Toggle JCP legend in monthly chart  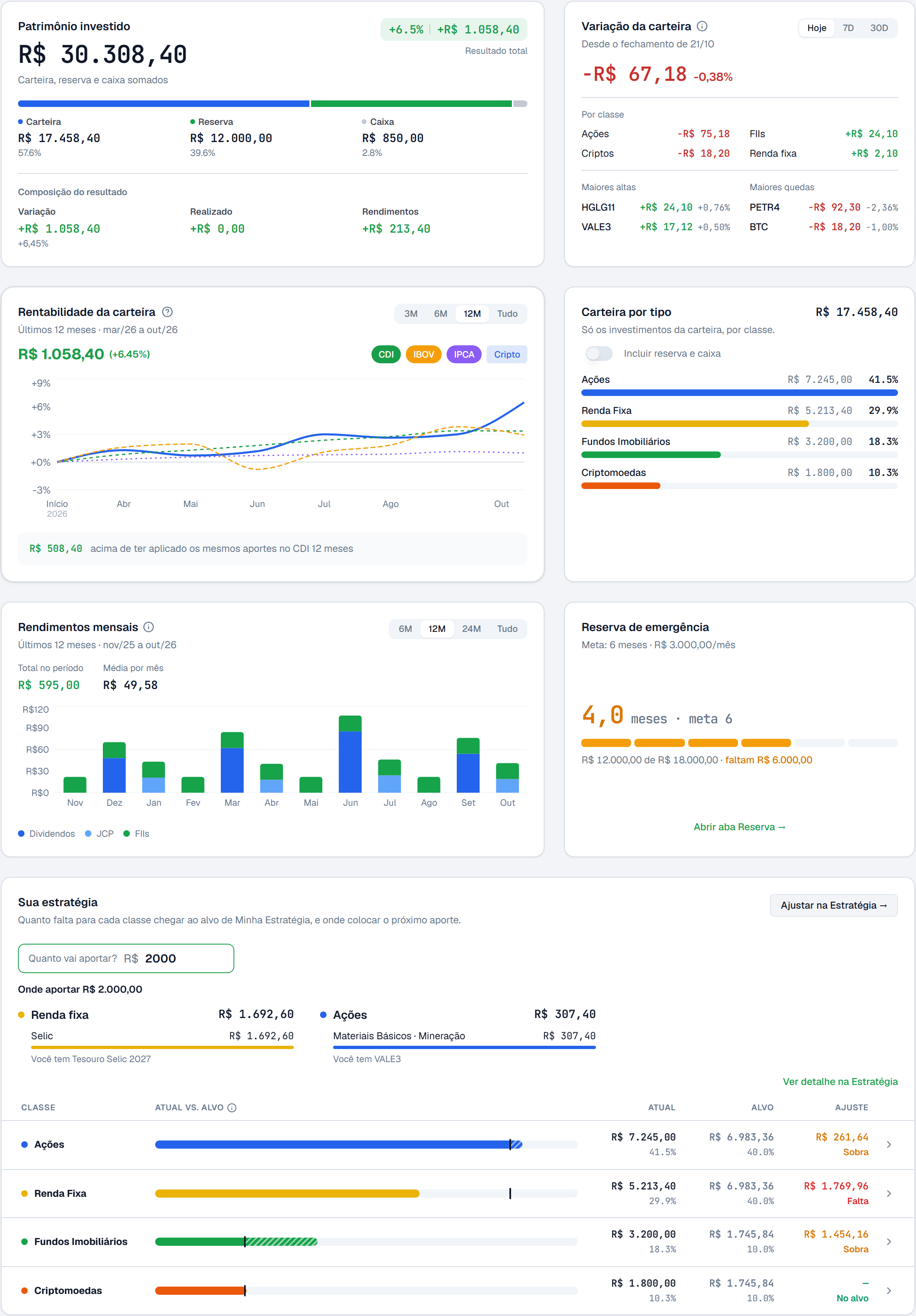pos(99,834)
